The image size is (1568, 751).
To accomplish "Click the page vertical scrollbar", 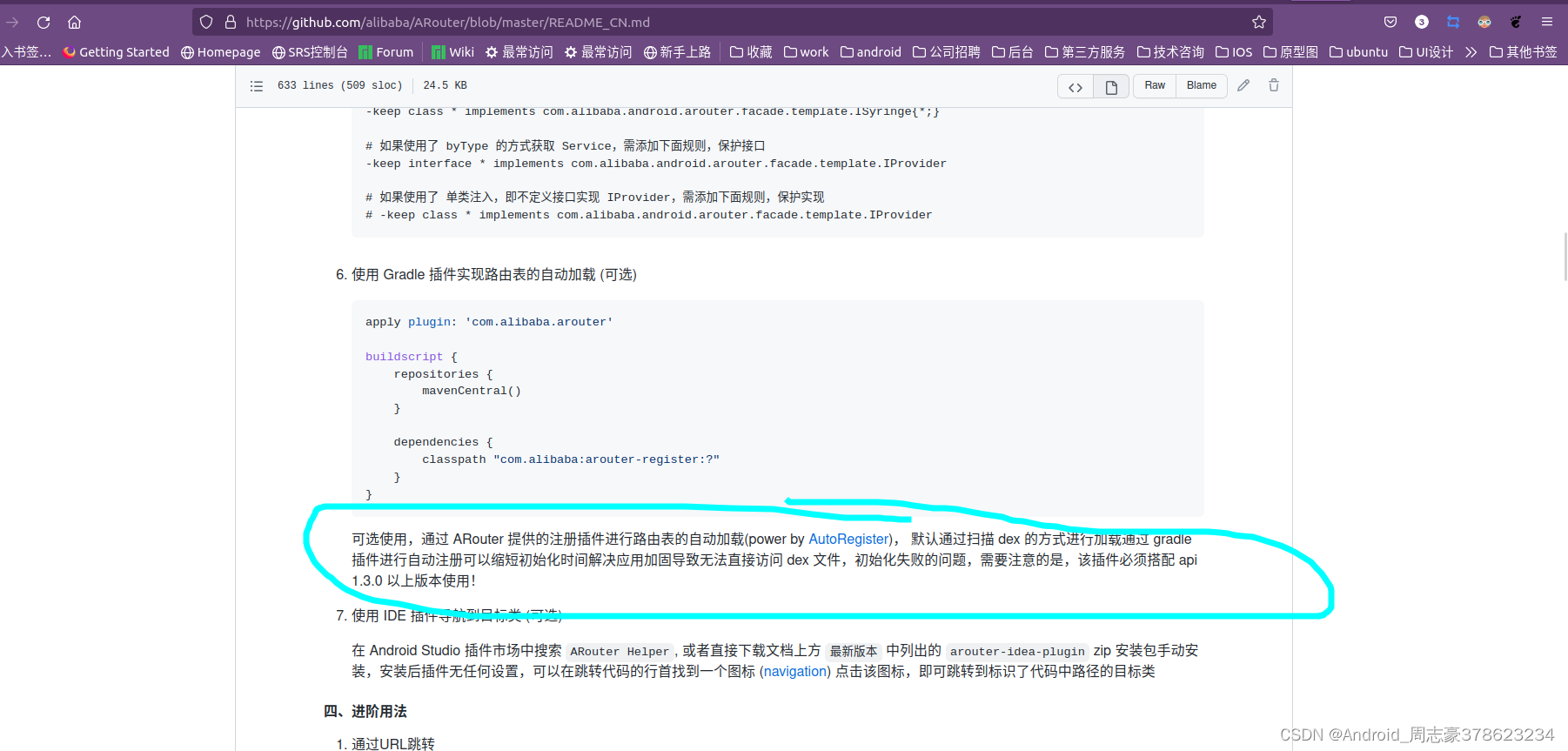I will tap(1565, 257).
